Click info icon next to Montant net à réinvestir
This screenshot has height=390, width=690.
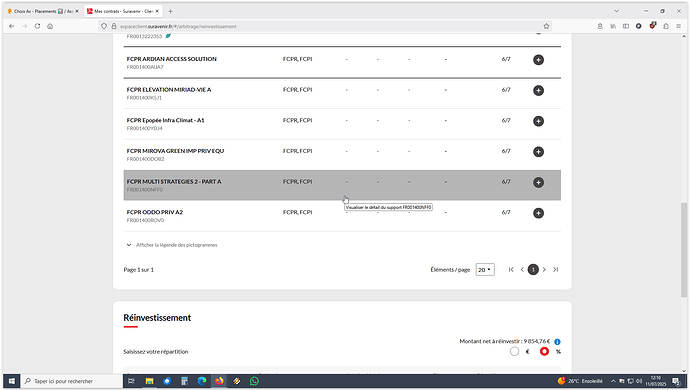(557, 342)
